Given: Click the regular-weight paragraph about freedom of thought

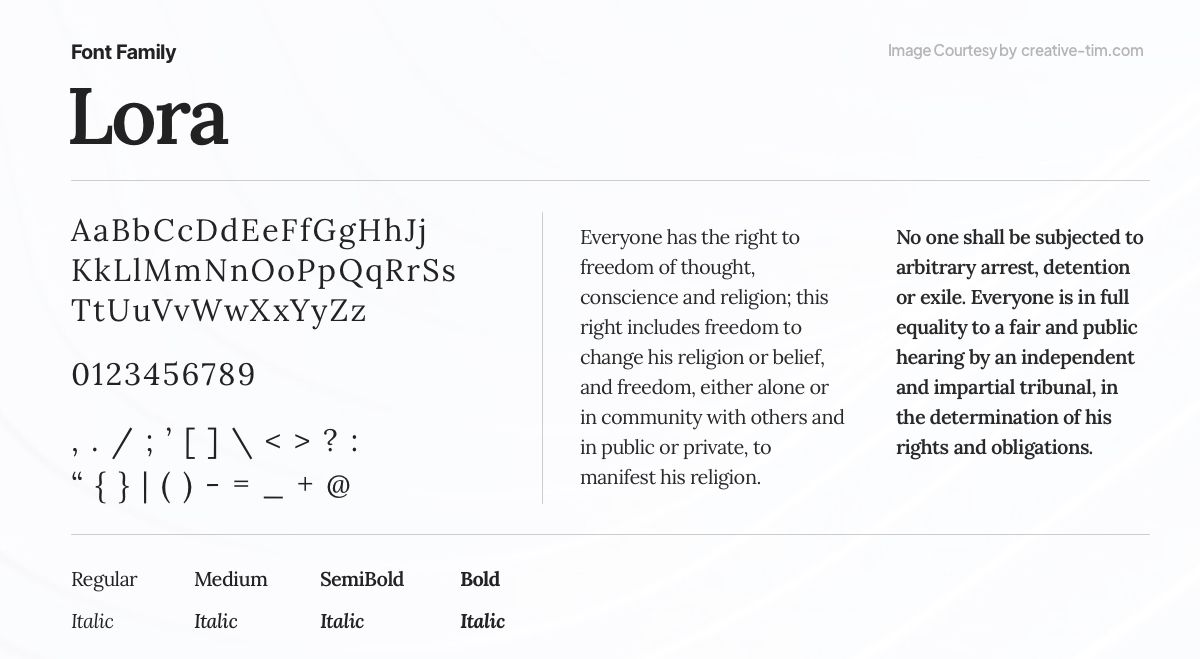Looking at the screenshot, I should [711, 357].
